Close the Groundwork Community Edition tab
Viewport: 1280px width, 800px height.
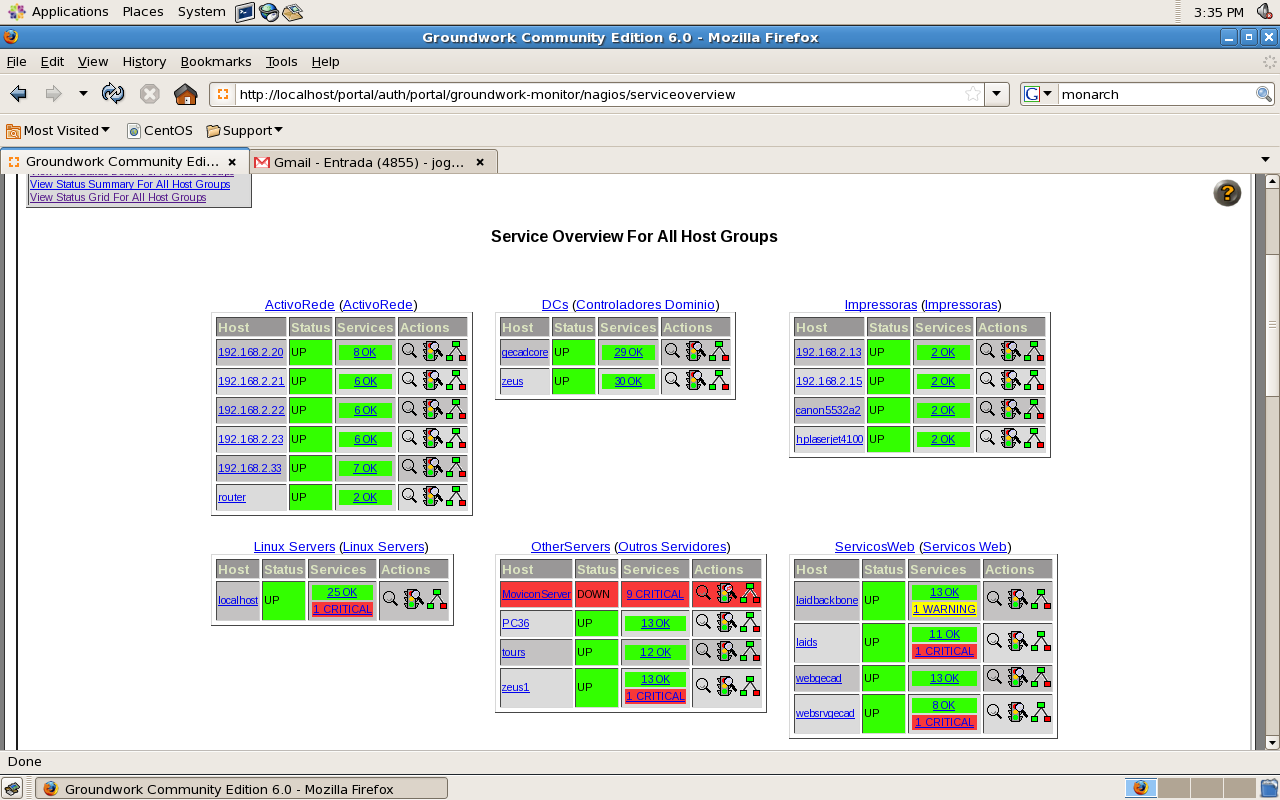(x=232, y=162)
